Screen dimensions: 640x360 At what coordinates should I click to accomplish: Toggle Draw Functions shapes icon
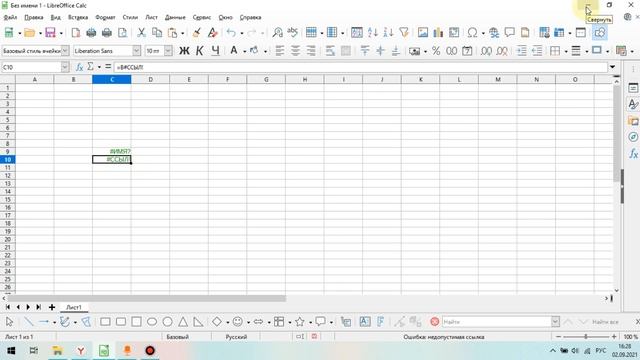point(599,33)
